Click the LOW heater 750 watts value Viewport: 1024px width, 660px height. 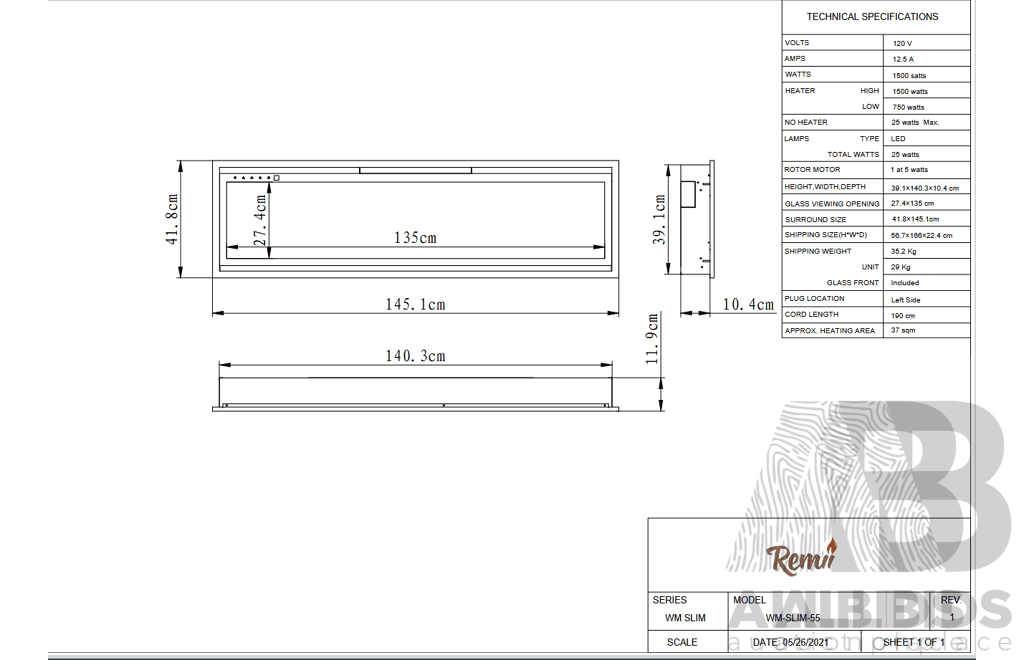pos(908,107)
